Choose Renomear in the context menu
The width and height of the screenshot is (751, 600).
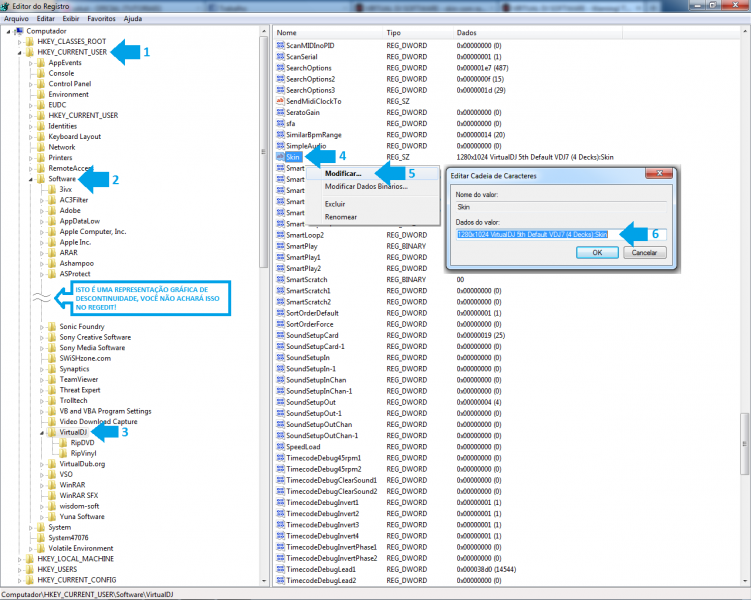(x=373, y=217)
